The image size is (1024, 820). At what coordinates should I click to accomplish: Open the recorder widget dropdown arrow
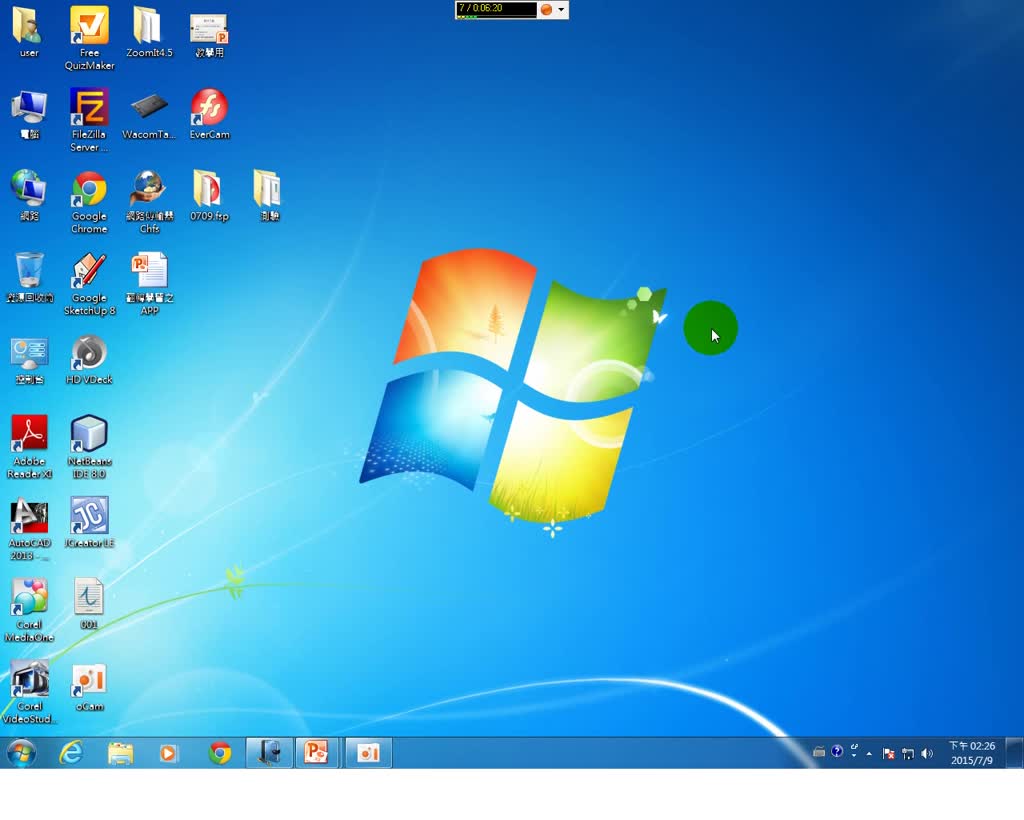(x=561, y=9)
